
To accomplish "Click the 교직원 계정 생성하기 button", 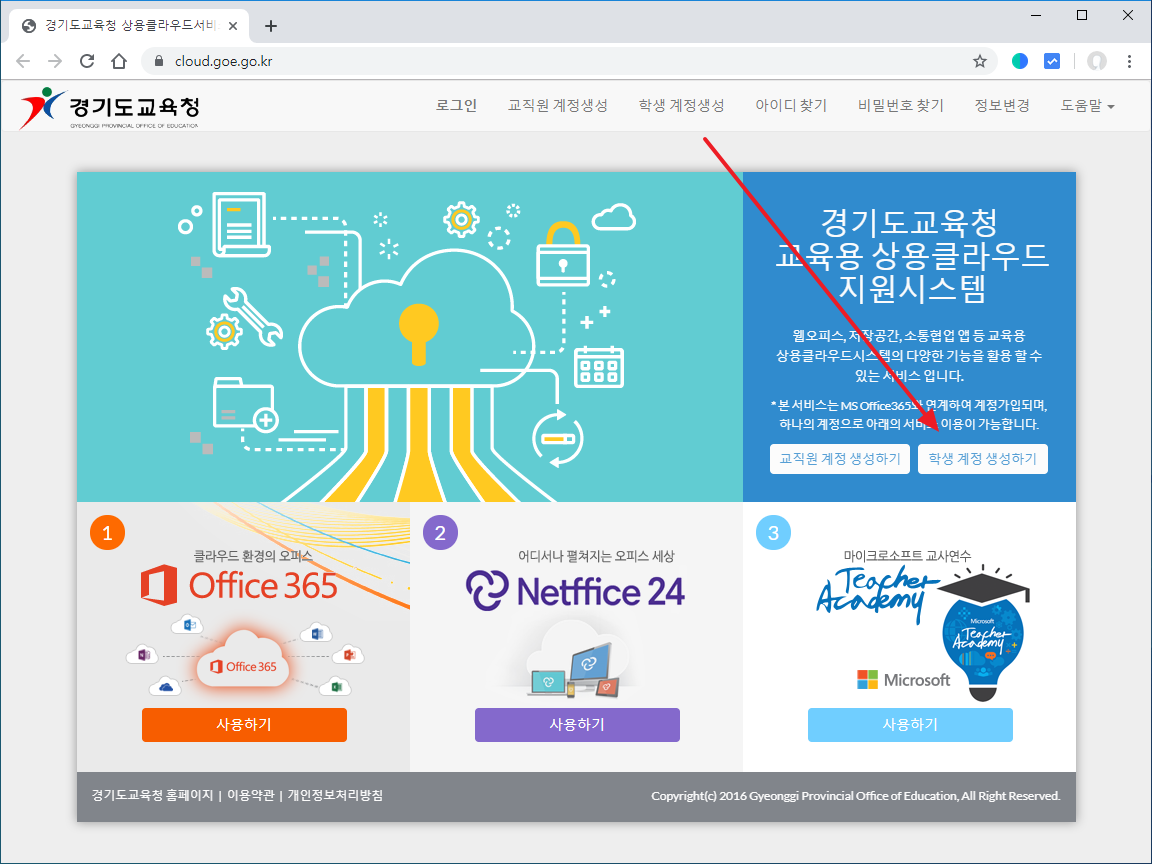I will (840, 458).
